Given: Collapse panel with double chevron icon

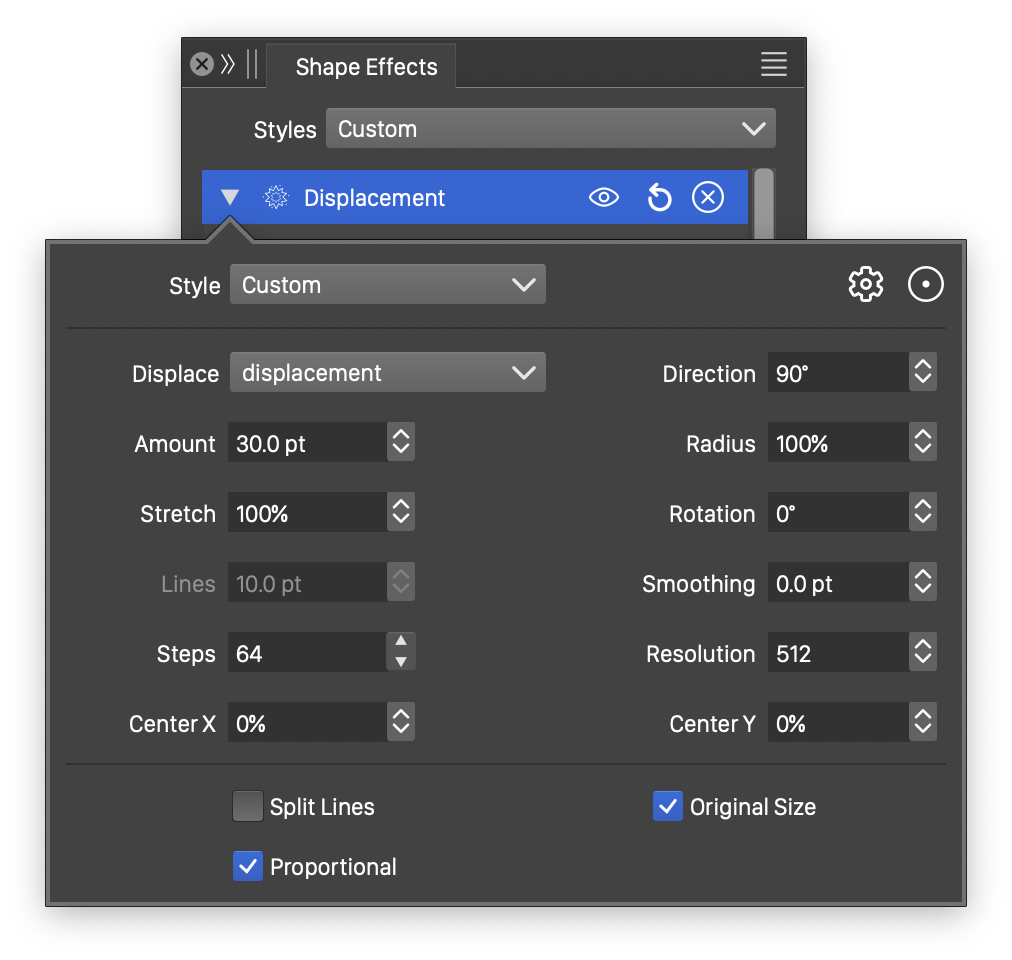Looking at the screenshot, I should tap(228, 65).
